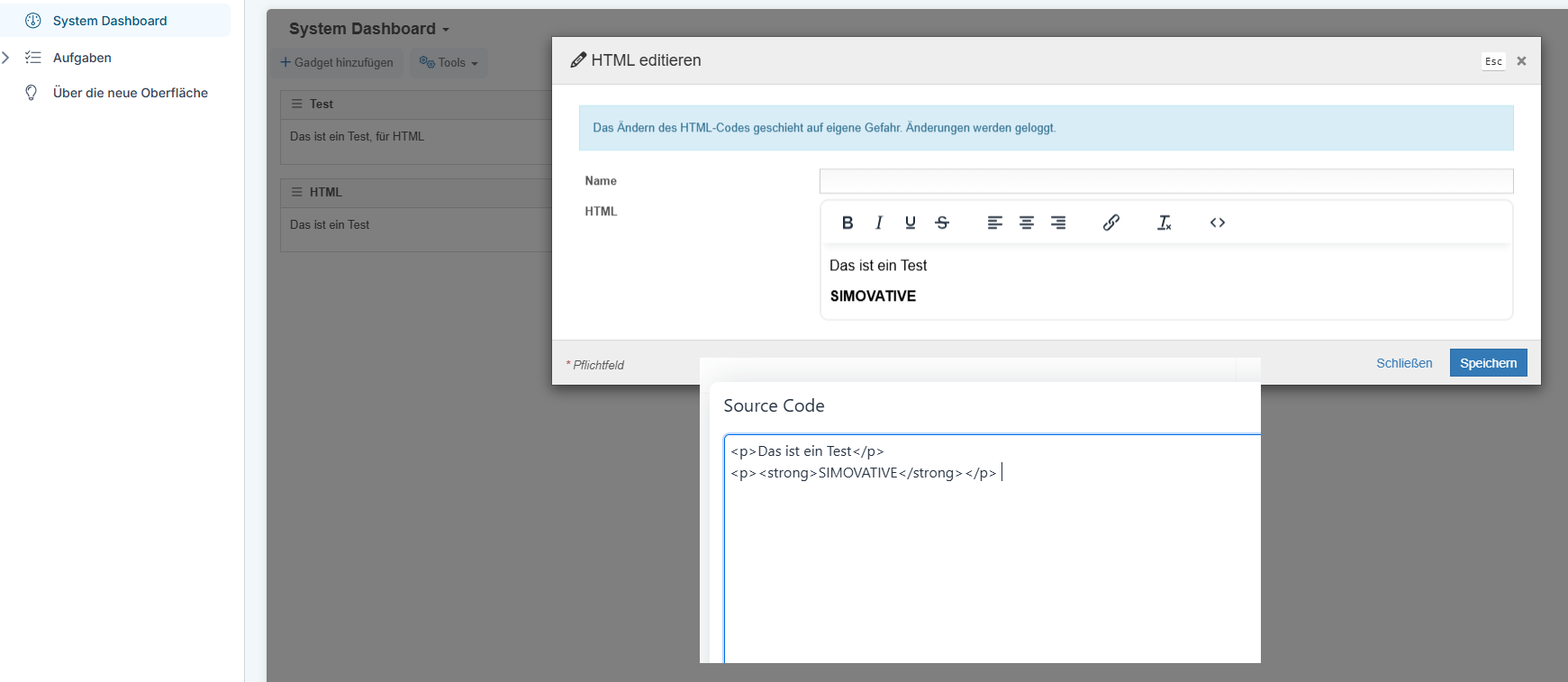Image resolution: width=1568 pixels, height=682 pixels.
Task: Align text left in editor toolbar
Action: [x=995, y=223]
